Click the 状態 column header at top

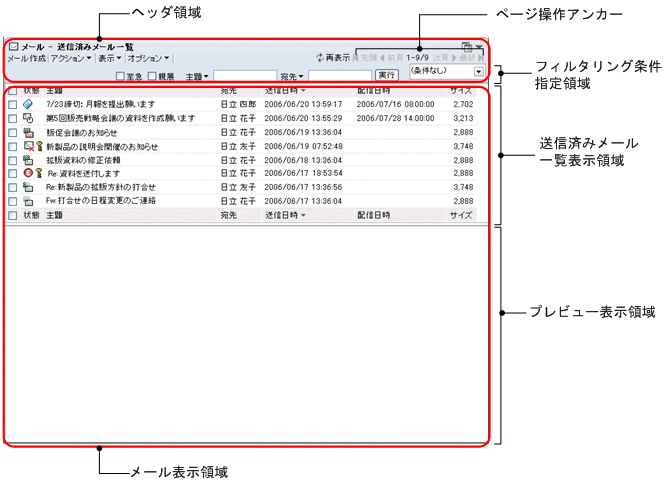tap(31, 91)
